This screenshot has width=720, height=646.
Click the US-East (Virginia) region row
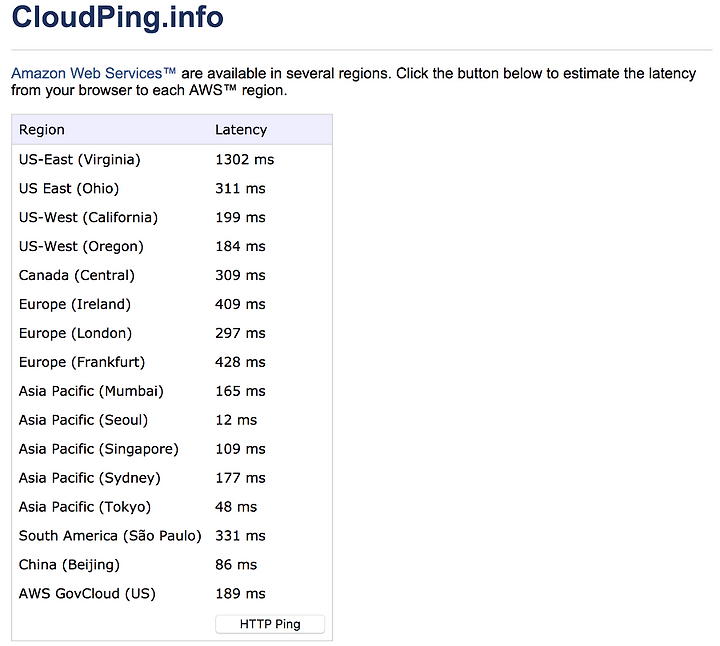172,160
